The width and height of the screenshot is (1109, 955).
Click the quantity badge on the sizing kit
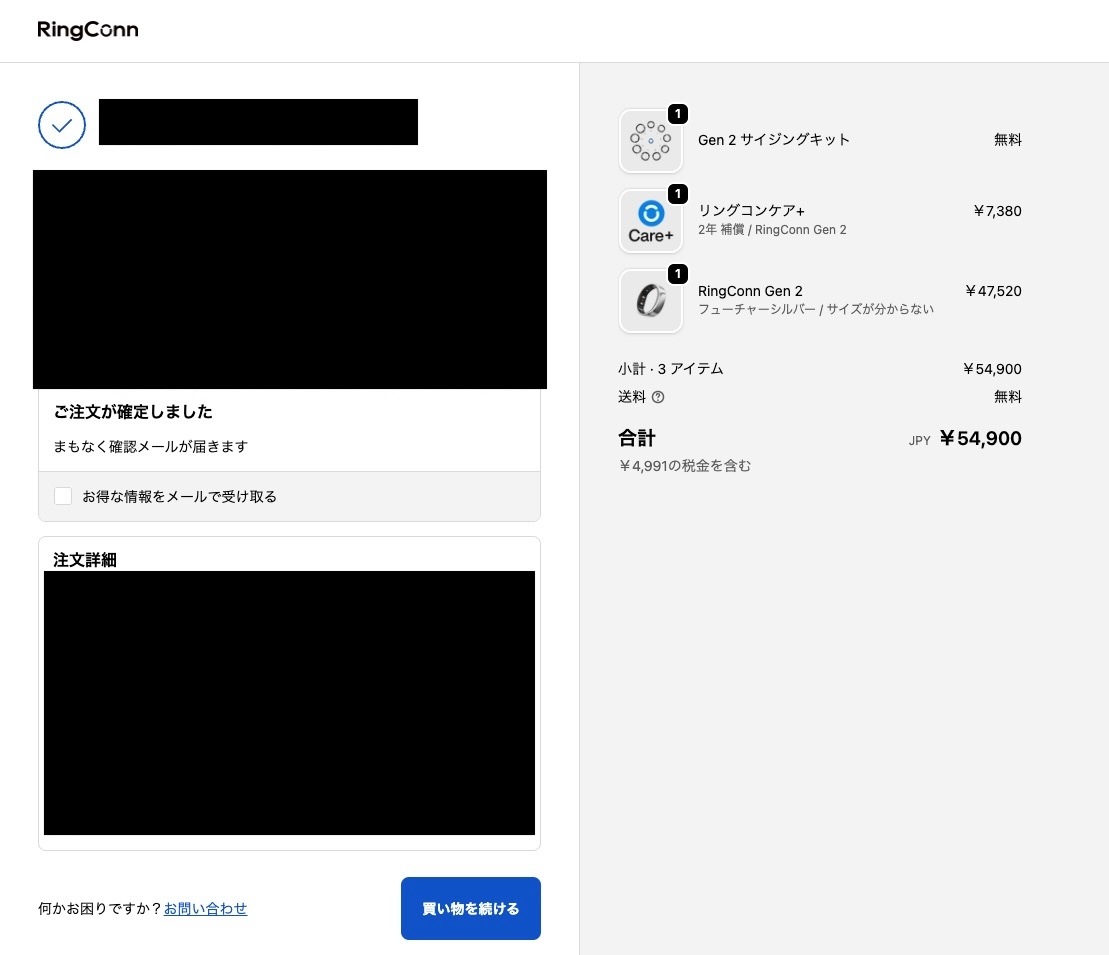tap(678, 114)
